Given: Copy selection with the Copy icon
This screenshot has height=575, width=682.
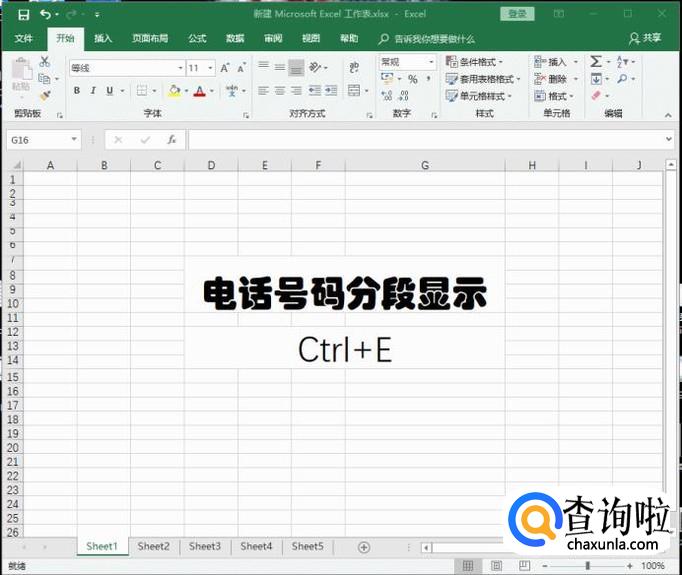Looking at the screenshot, I should 44,79.
